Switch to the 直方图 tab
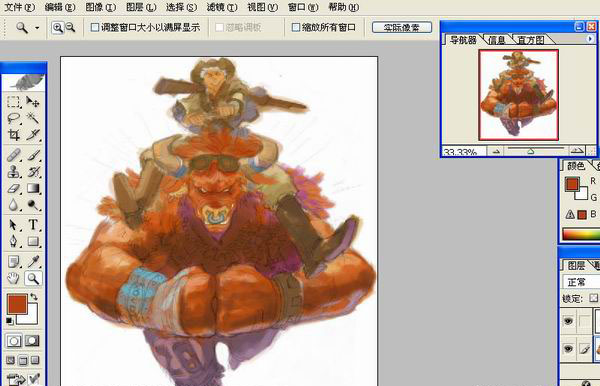 530,40
